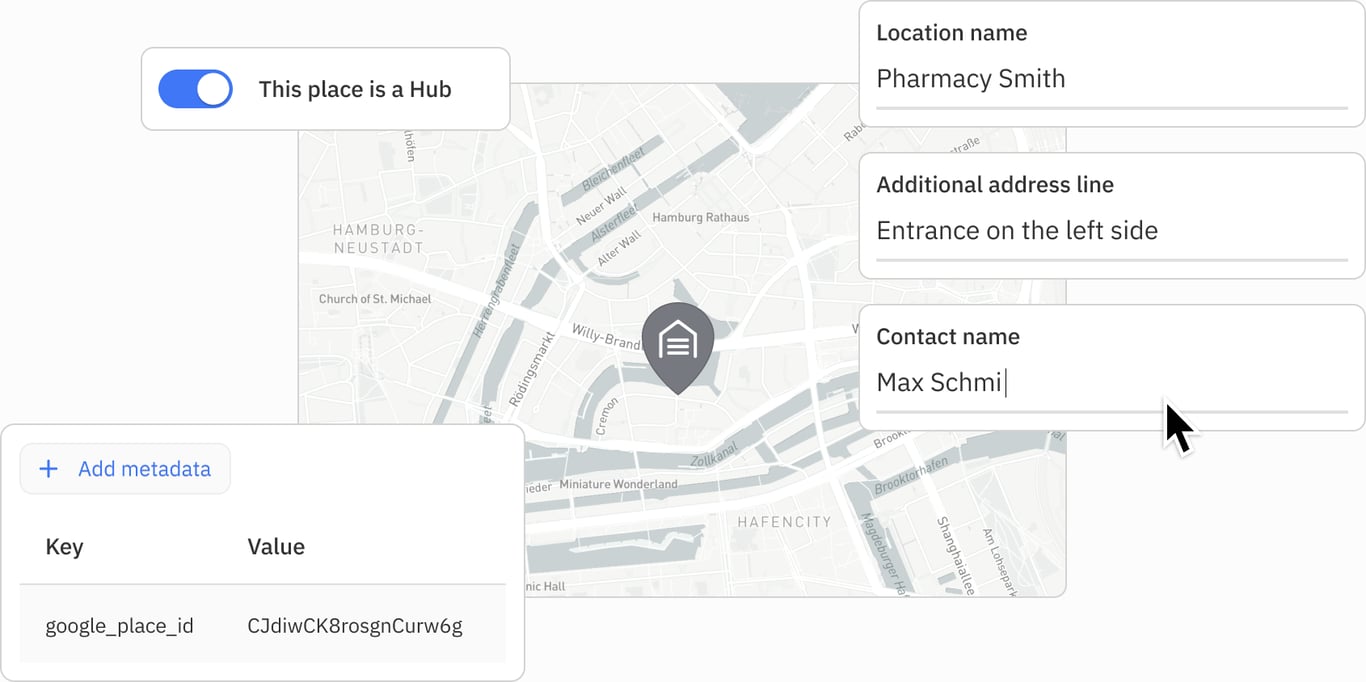This screenshot has height=682, width=1366.
Task: Click the HAMBURG-NEUSTADT district label
Action: click(x=378, y=238)
